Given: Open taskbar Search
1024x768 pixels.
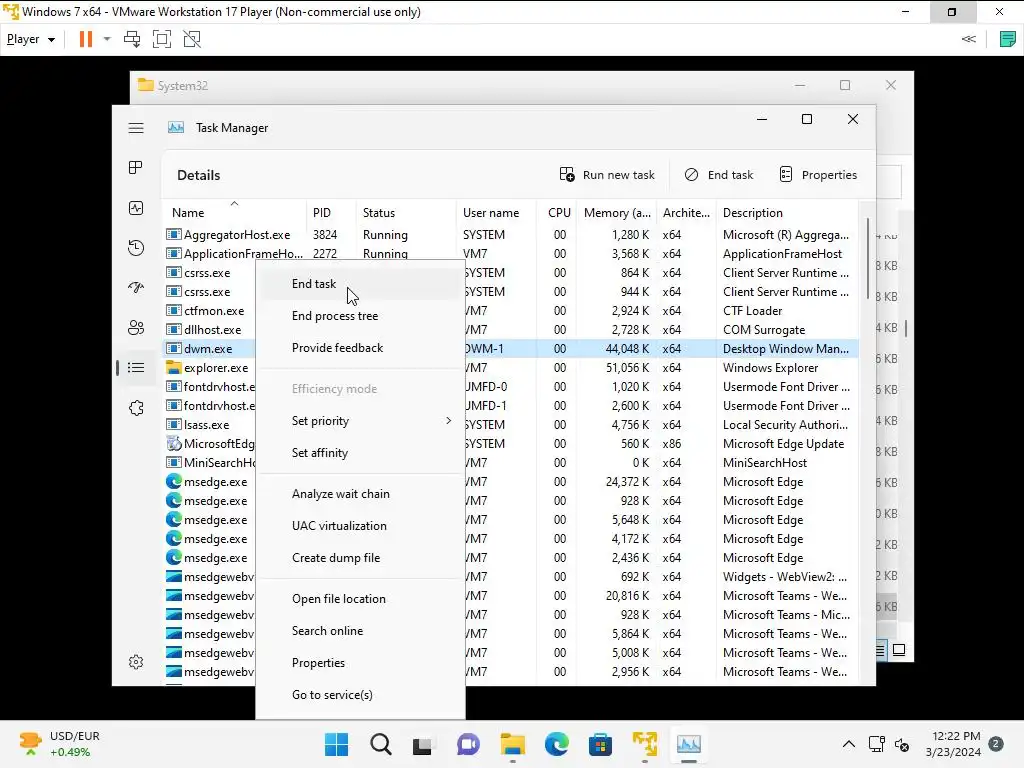Looking at the screenshot, I should (381, 744).
